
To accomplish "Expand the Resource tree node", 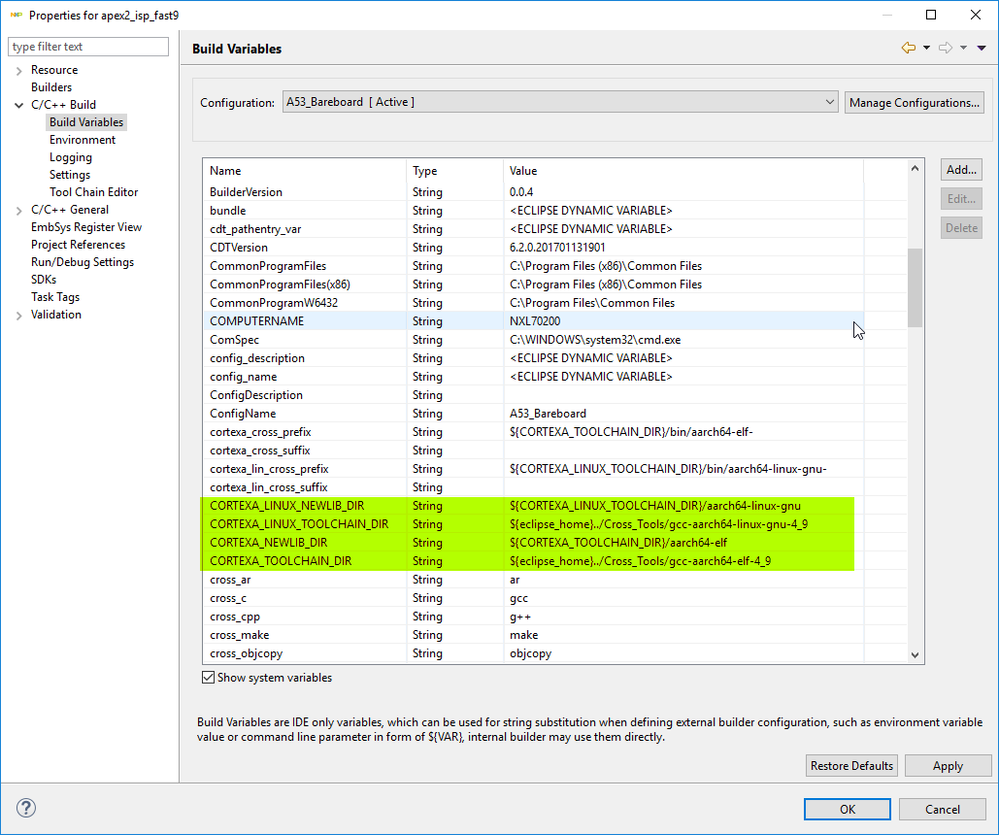I will [19, 70].
